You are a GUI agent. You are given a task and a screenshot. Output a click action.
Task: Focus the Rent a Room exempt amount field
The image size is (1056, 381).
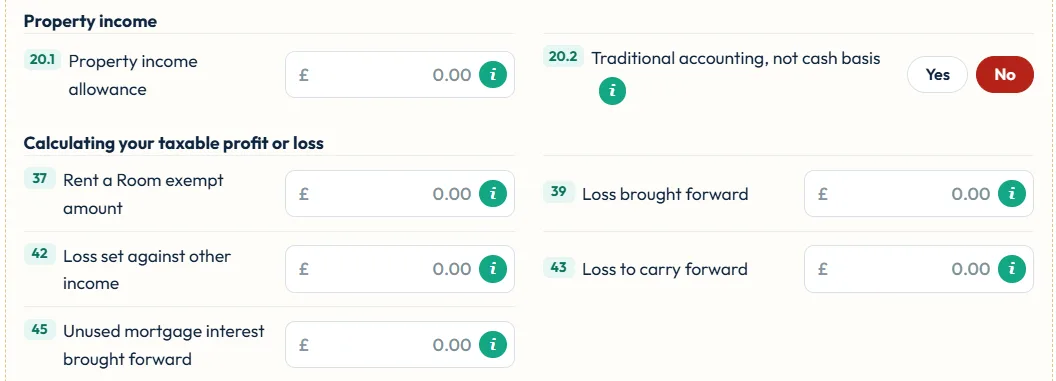click(400, 194)
